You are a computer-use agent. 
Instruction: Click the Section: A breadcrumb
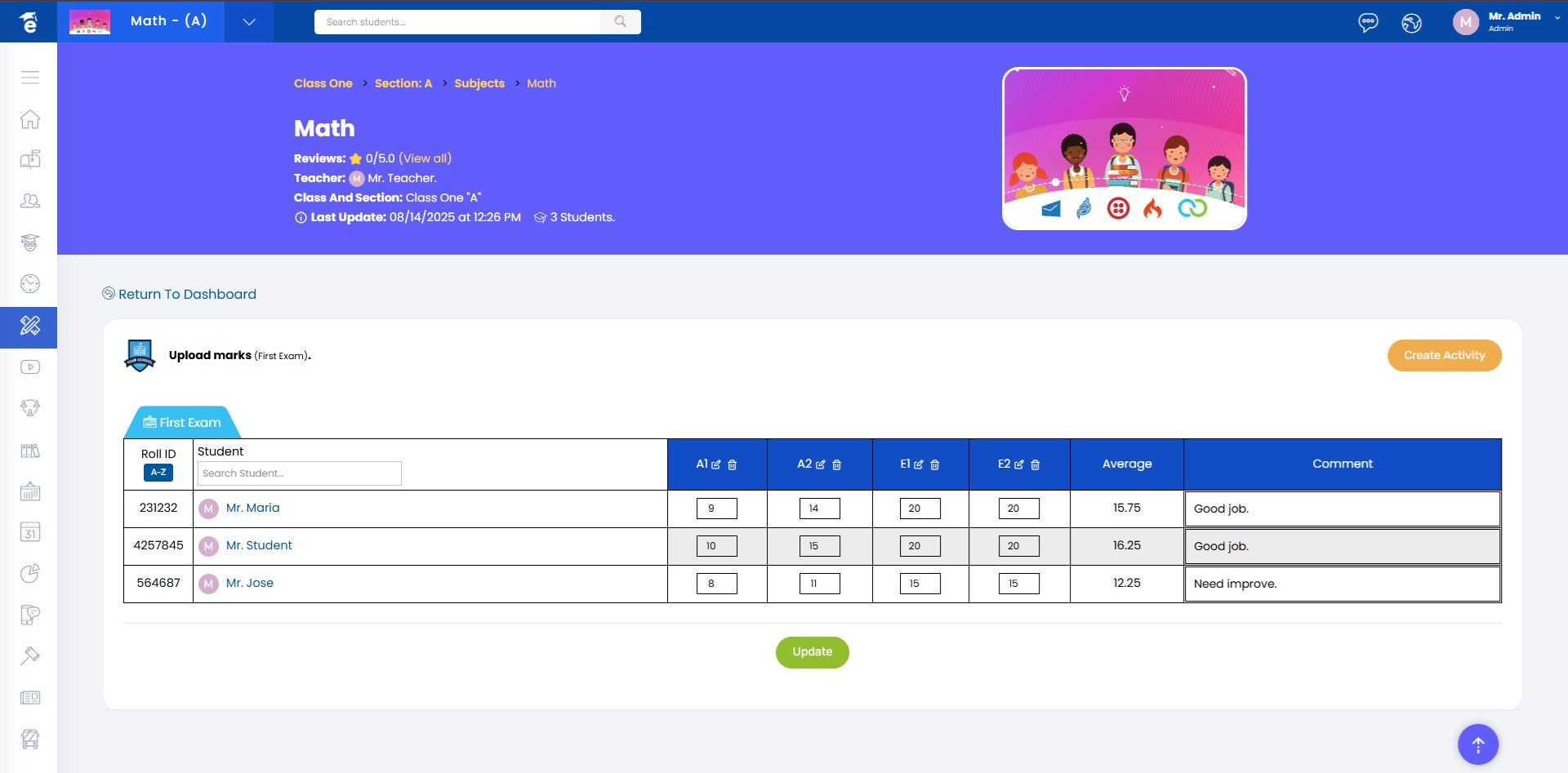pyautogui.click(x=403, y=83)
